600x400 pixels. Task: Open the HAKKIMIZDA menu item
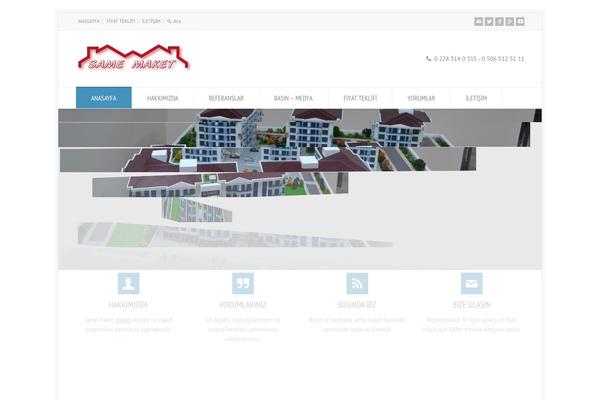(163, 98)
